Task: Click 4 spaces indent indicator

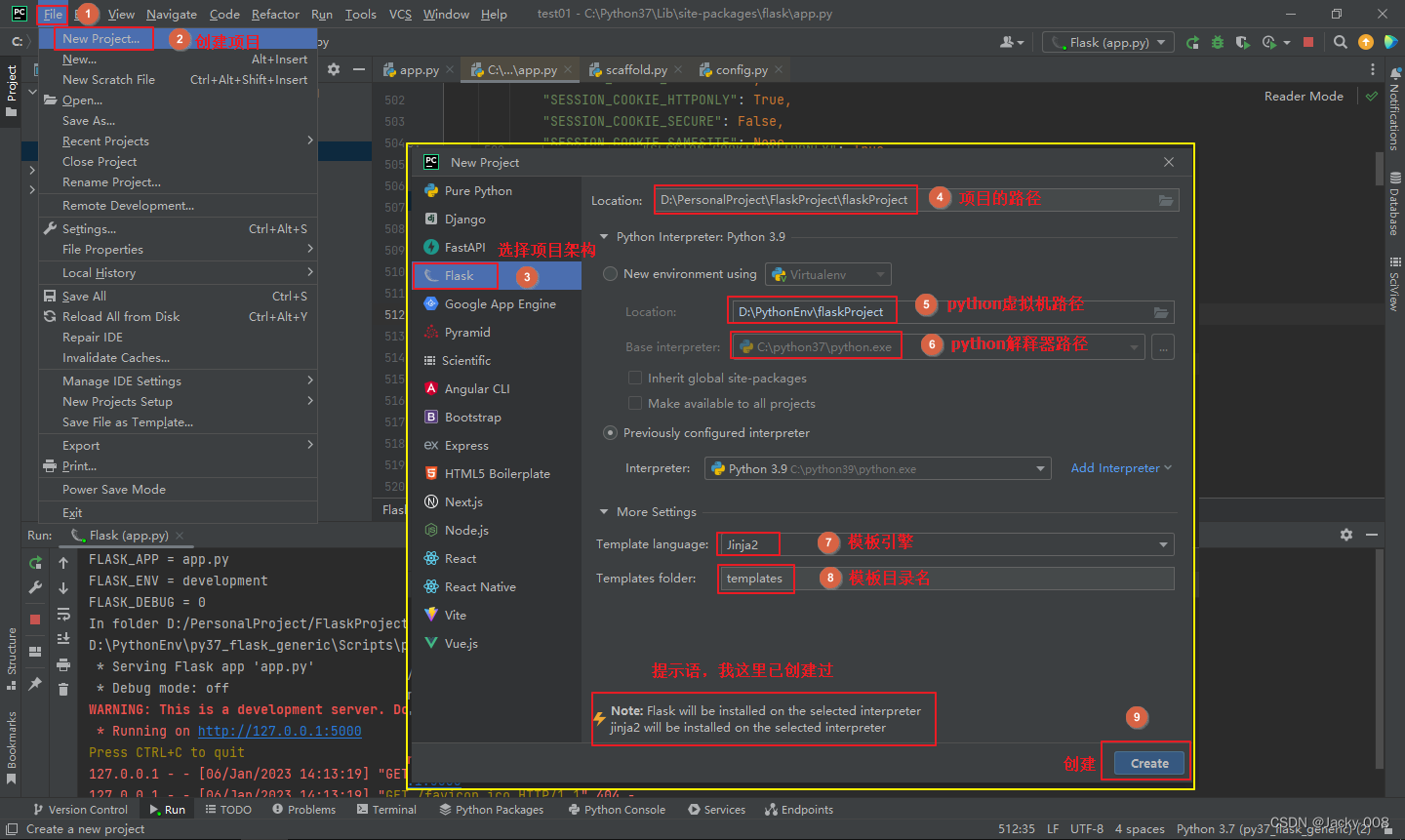Action: click(x=1140, y=829)
